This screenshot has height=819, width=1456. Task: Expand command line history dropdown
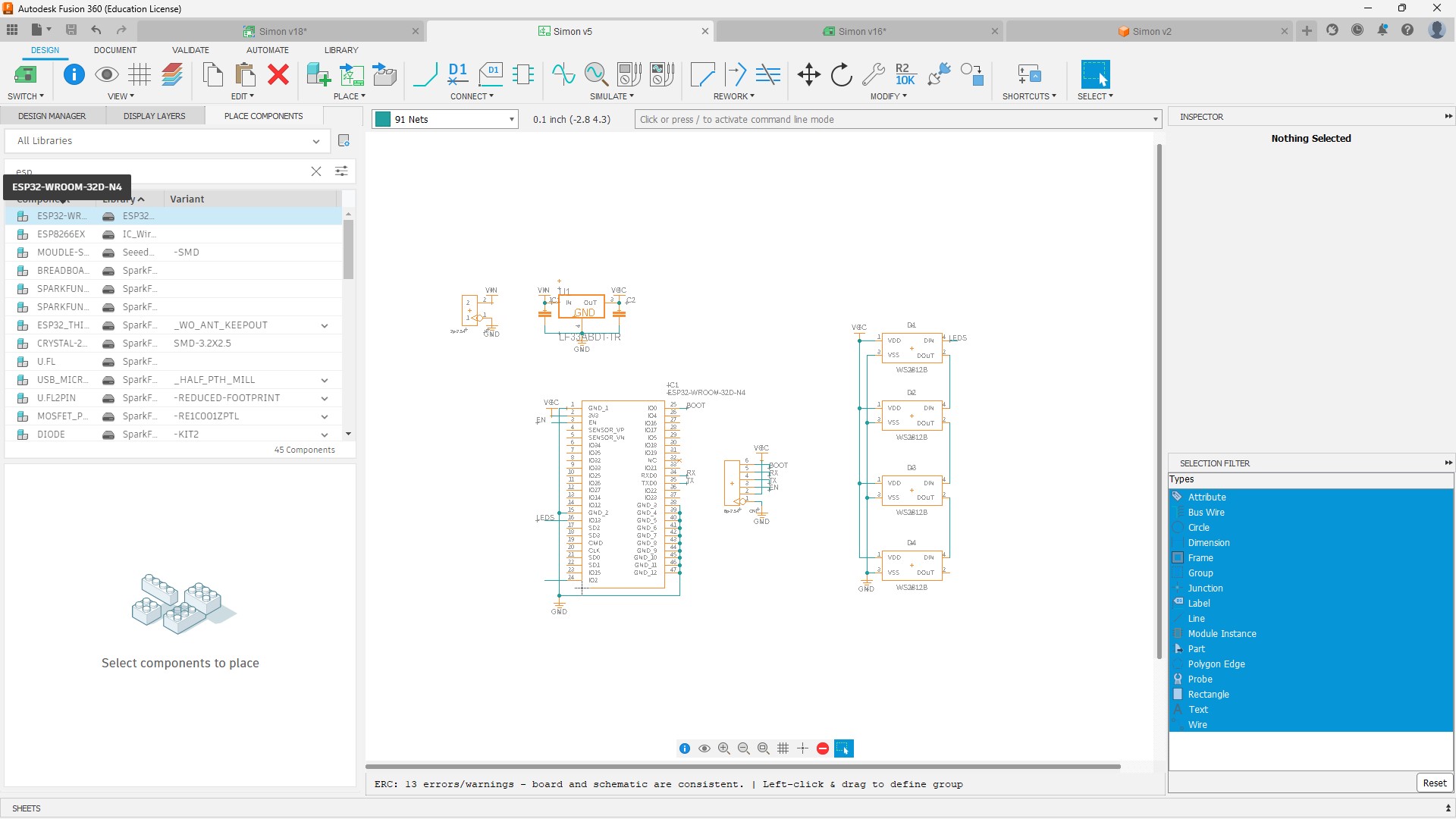(1155, 119)
